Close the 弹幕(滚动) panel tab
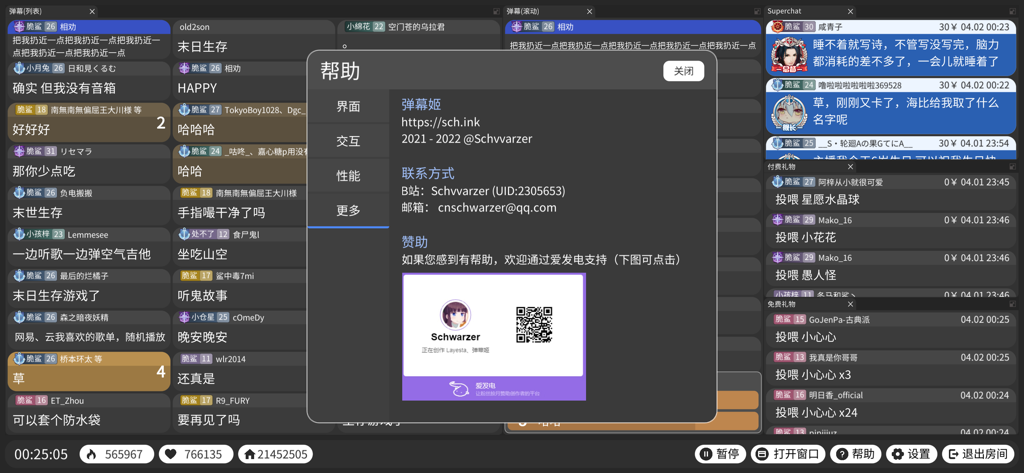Viewport: 1024px width, 473px height. 590,11
